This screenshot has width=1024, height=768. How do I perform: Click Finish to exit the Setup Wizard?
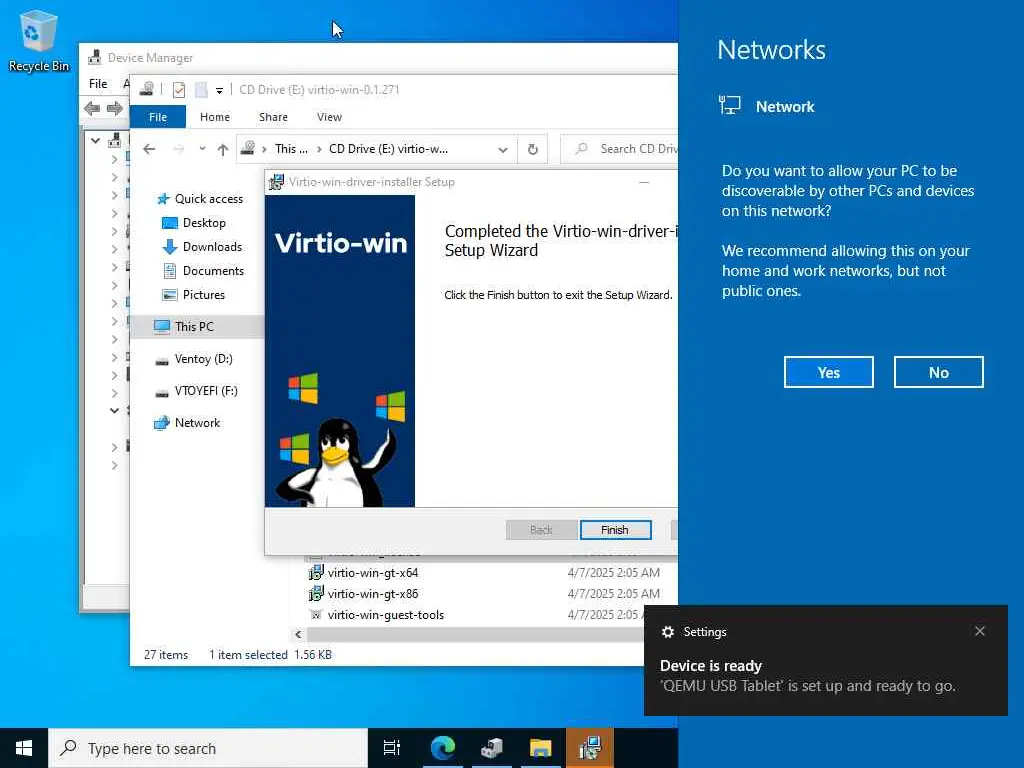pyautogui.click(x=615, y=530)
